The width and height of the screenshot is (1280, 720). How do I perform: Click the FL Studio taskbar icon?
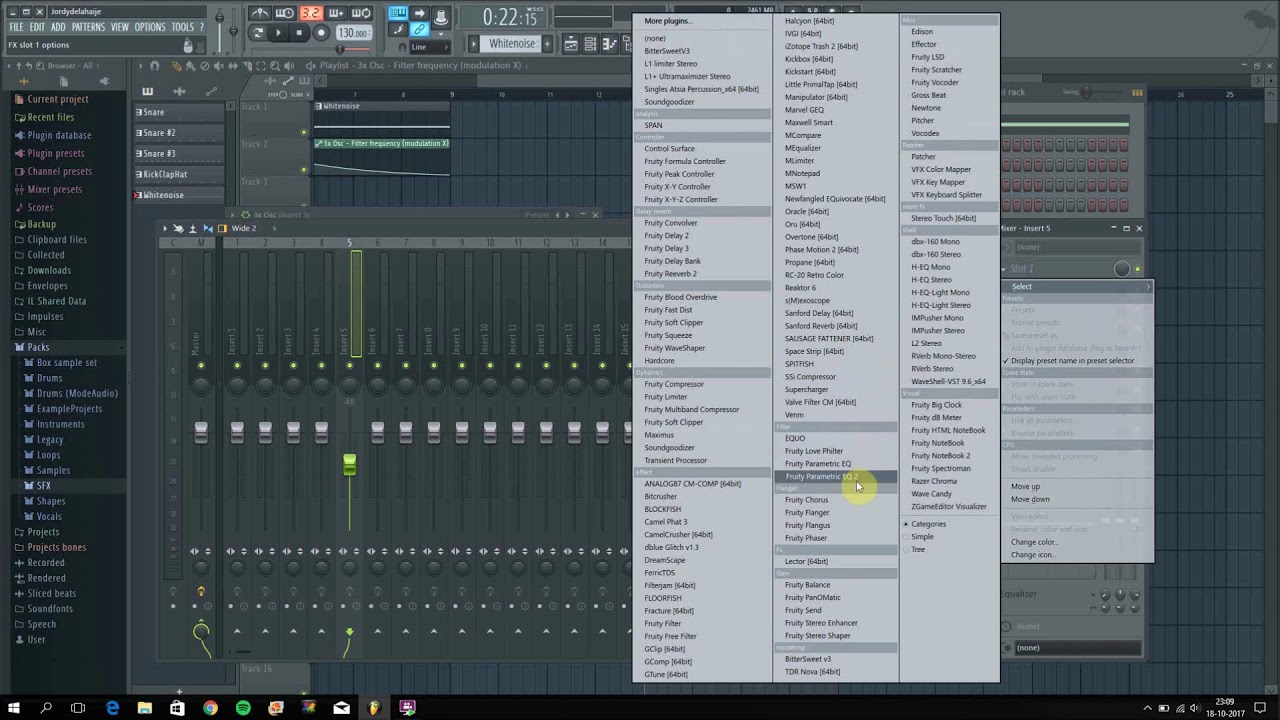click(x=374, y=708)
